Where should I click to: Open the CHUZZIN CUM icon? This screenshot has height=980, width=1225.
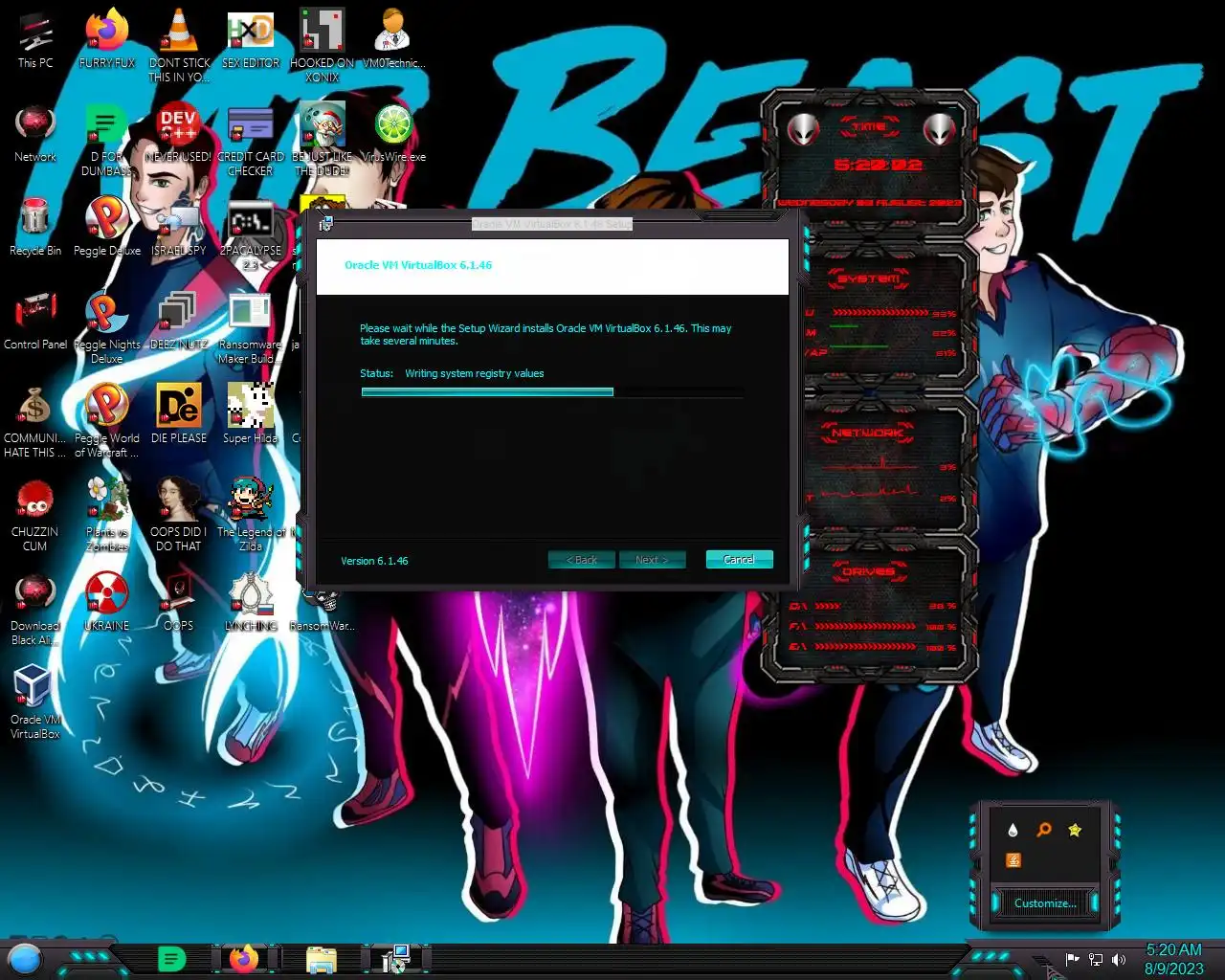tap(35, 515)
